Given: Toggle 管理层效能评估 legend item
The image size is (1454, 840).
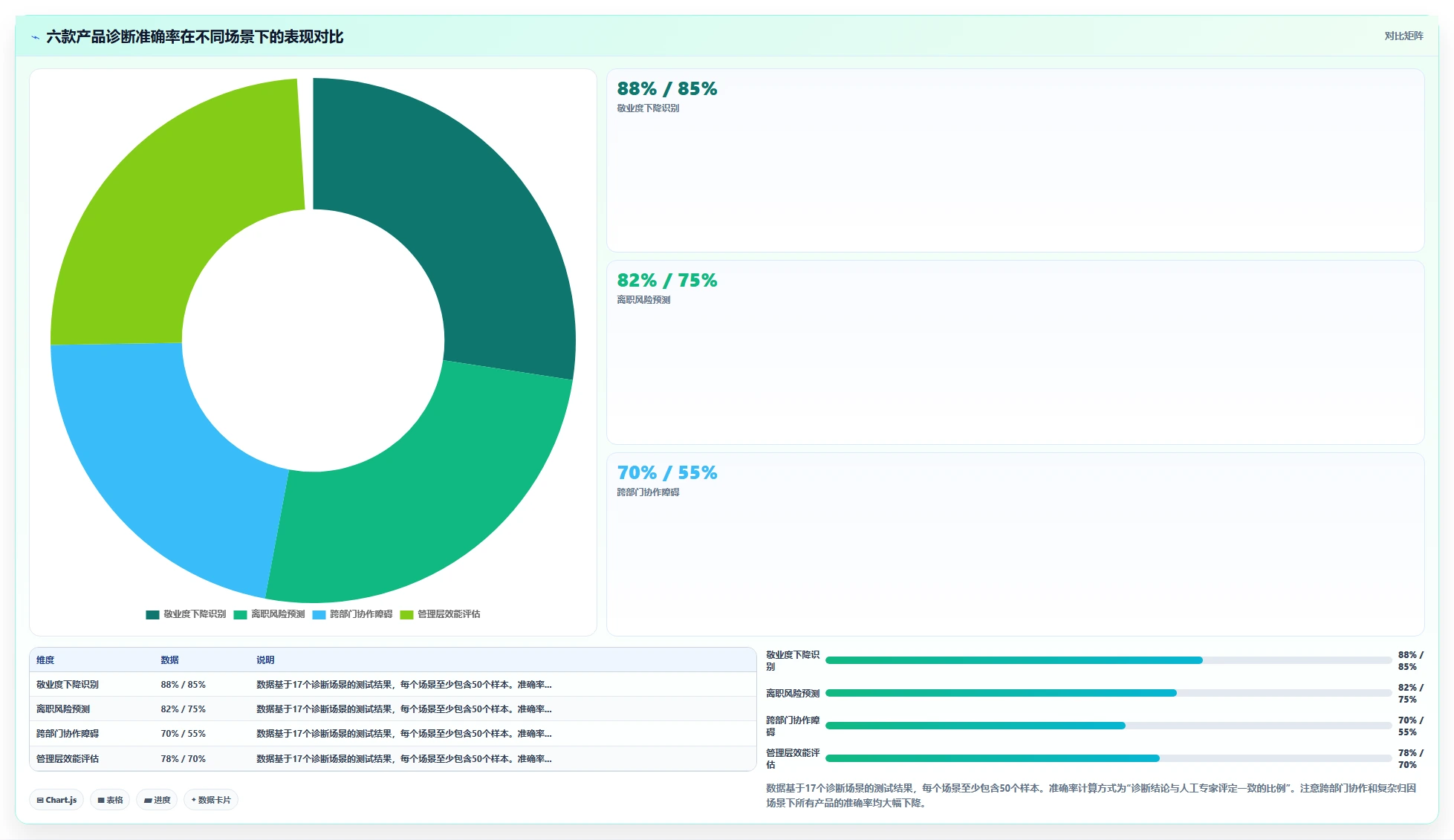Looking at the screenshot, I should (440, 614).
